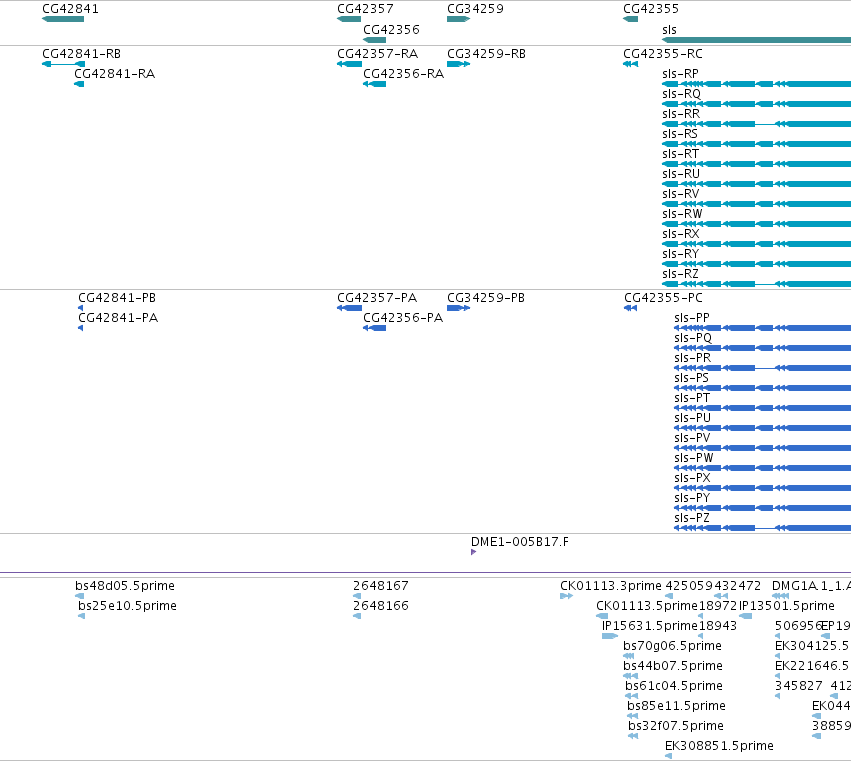Screen dimensions: 851x761
Task: Click feature 2648166
Action: 357,617
